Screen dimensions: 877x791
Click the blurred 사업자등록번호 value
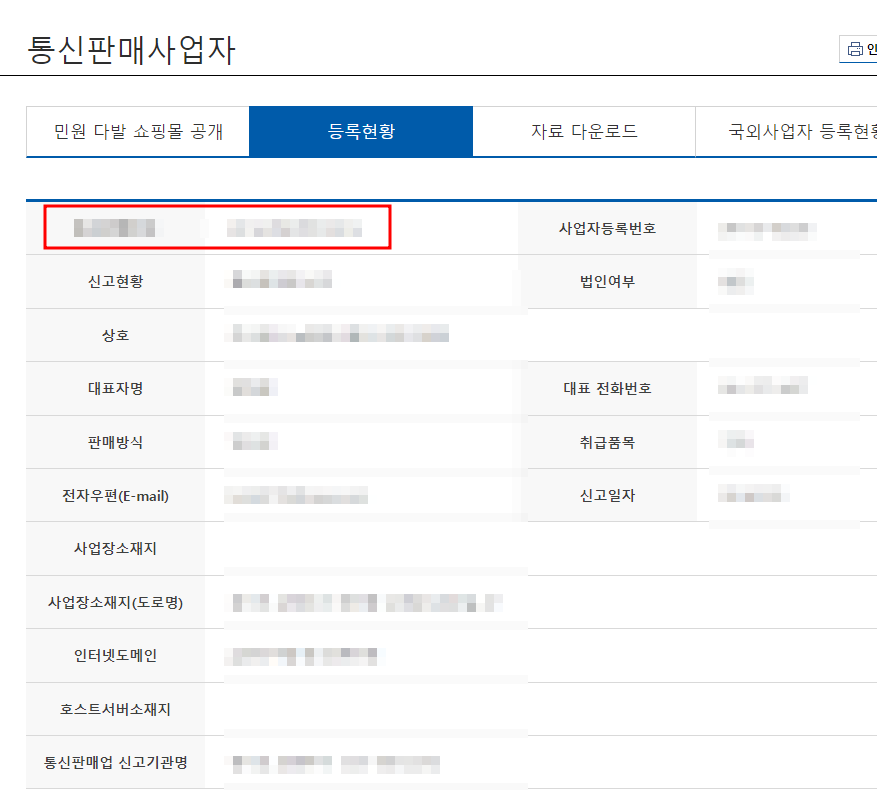tap(767, 230)
